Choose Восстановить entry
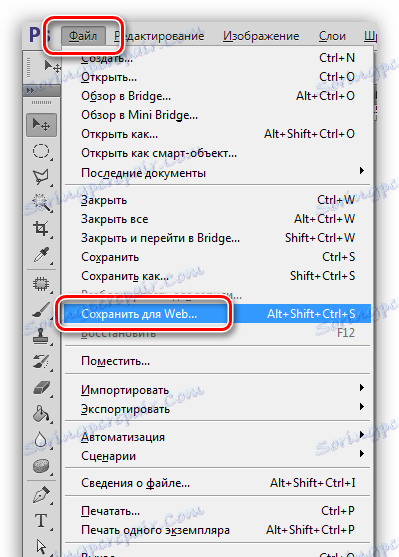The width and height of the screenshot is (399, 557). pyautogui.click(x=217, y=333)
